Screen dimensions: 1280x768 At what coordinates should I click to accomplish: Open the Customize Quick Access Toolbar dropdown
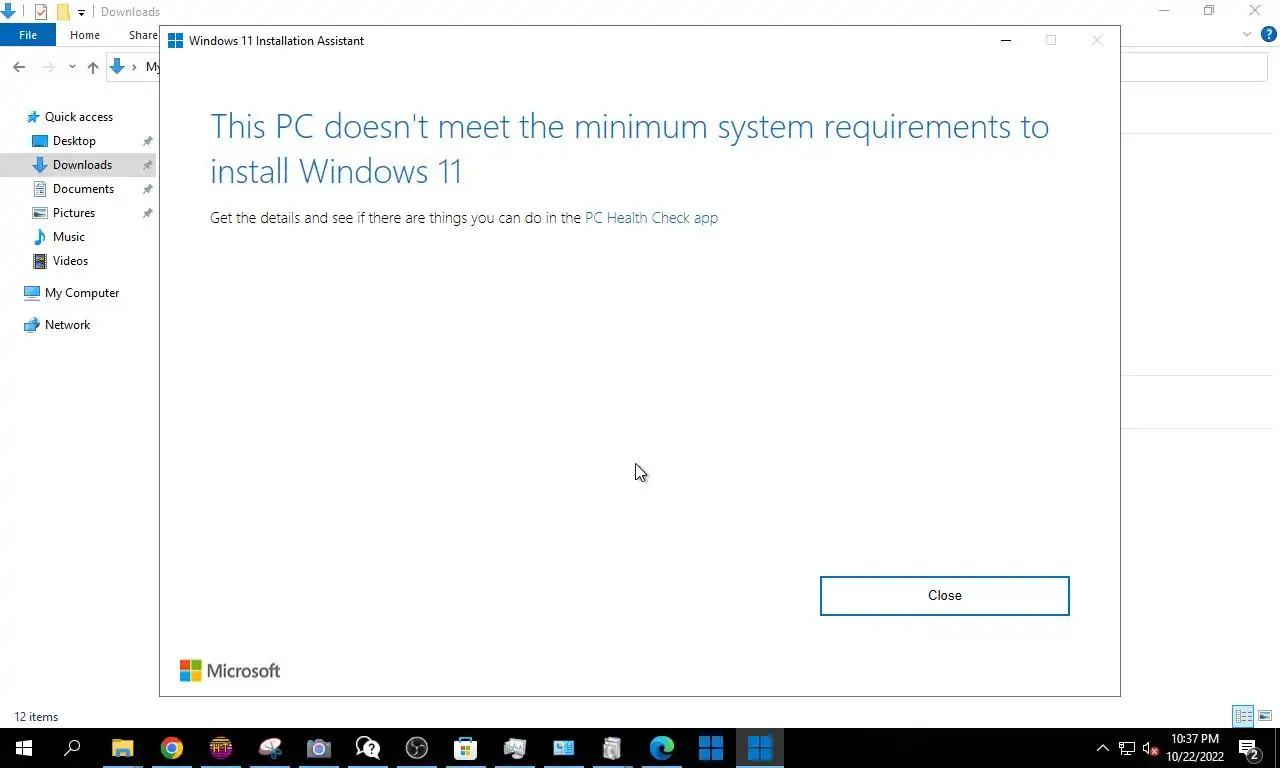pos(81,12)
